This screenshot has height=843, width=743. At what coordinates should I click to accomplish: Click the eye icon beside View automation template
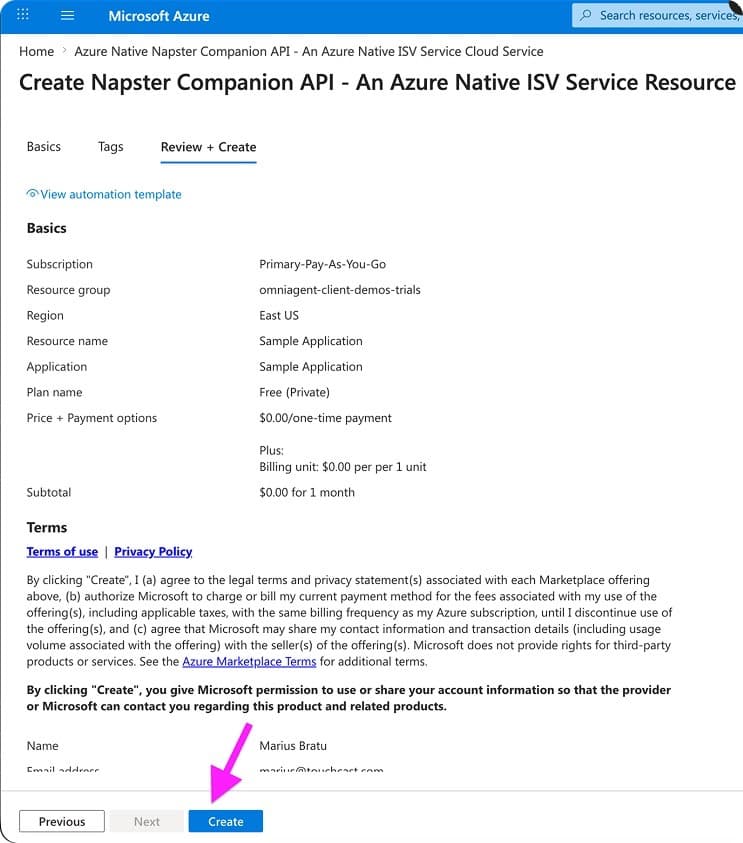point(32,194)
